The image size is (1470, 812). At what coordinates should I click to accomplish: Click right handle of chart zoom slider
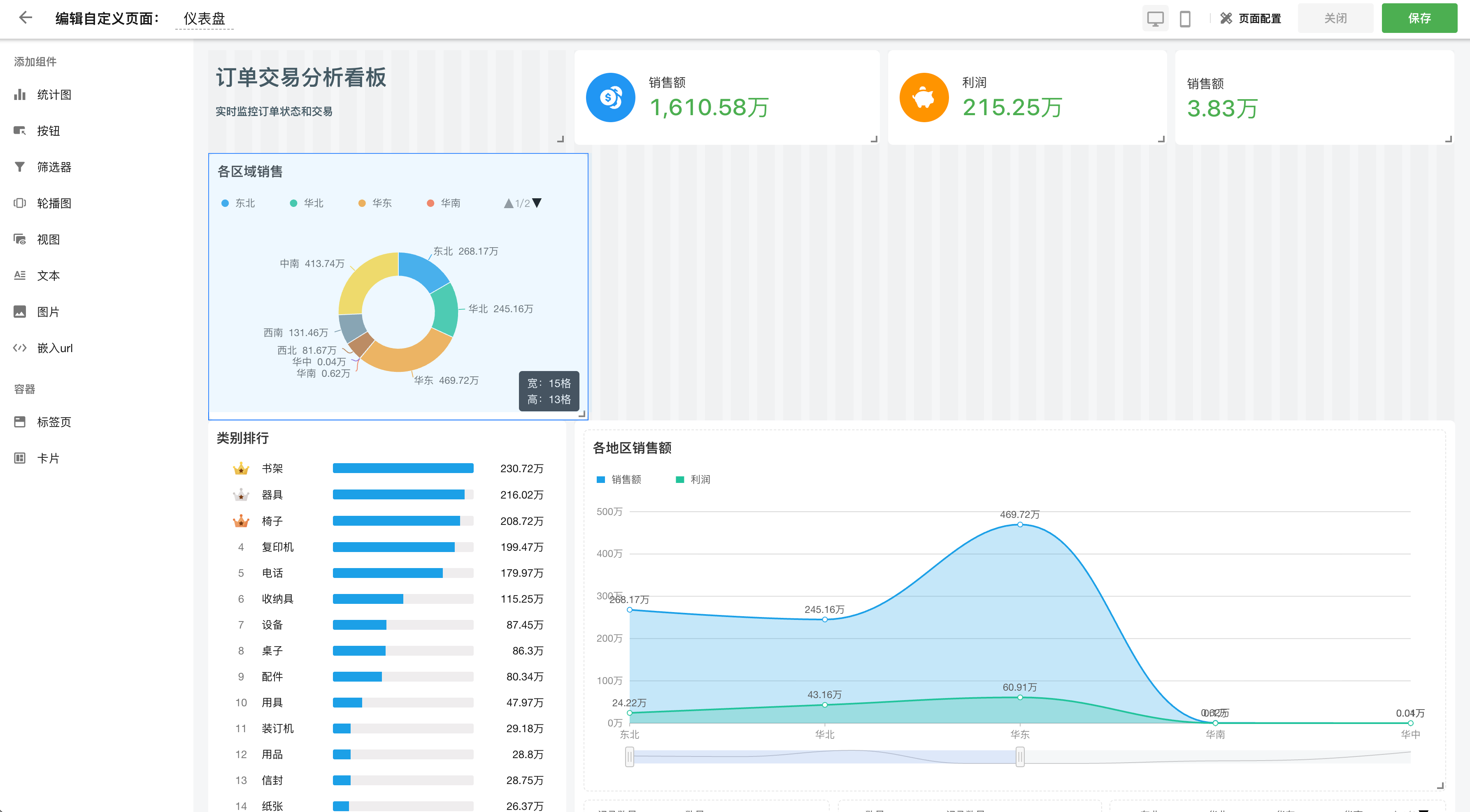coord(1019,757)
